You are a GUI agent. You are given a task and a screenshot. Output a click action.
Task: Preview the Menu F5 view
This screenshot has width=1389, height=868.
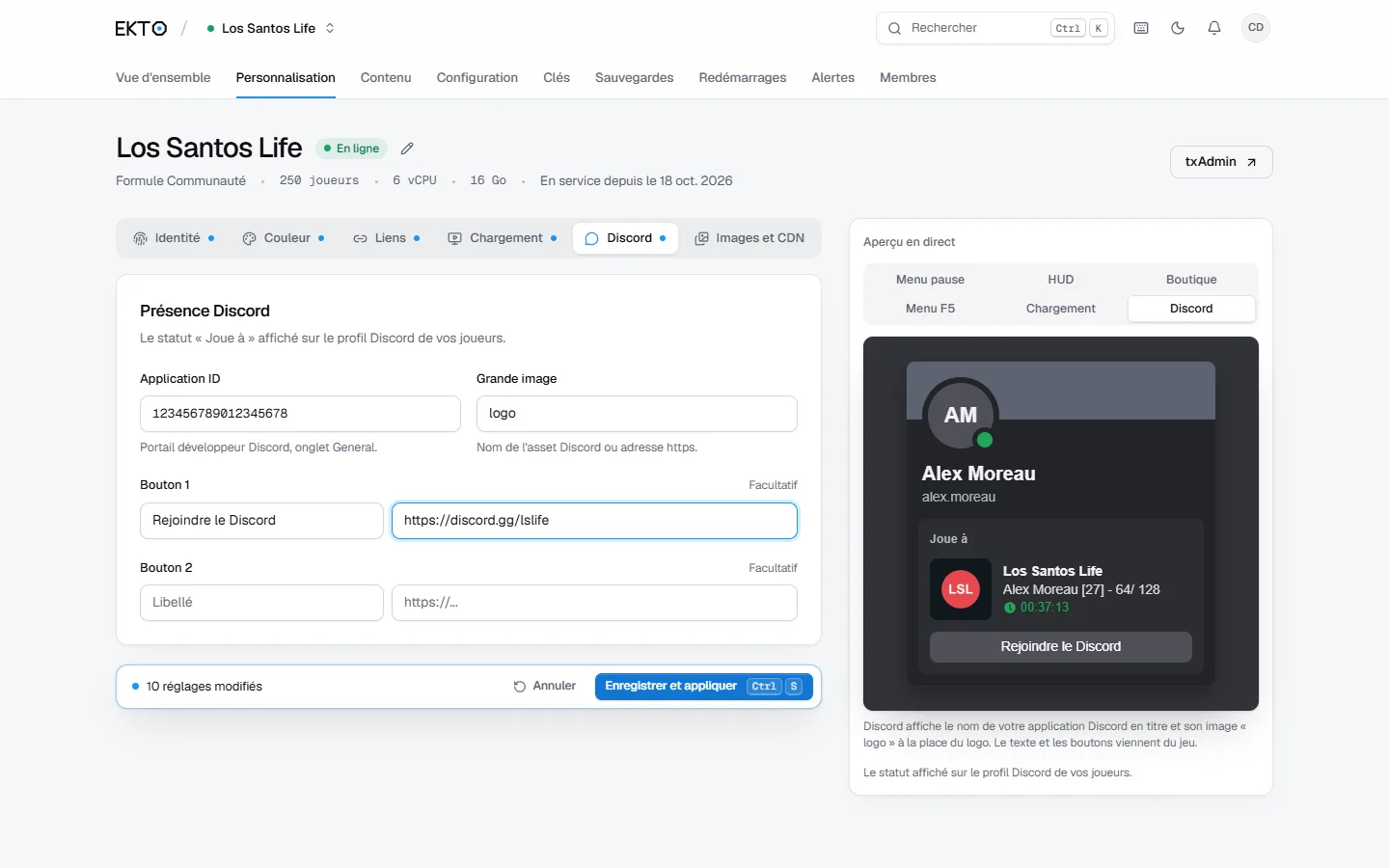[x=930, y=309]
